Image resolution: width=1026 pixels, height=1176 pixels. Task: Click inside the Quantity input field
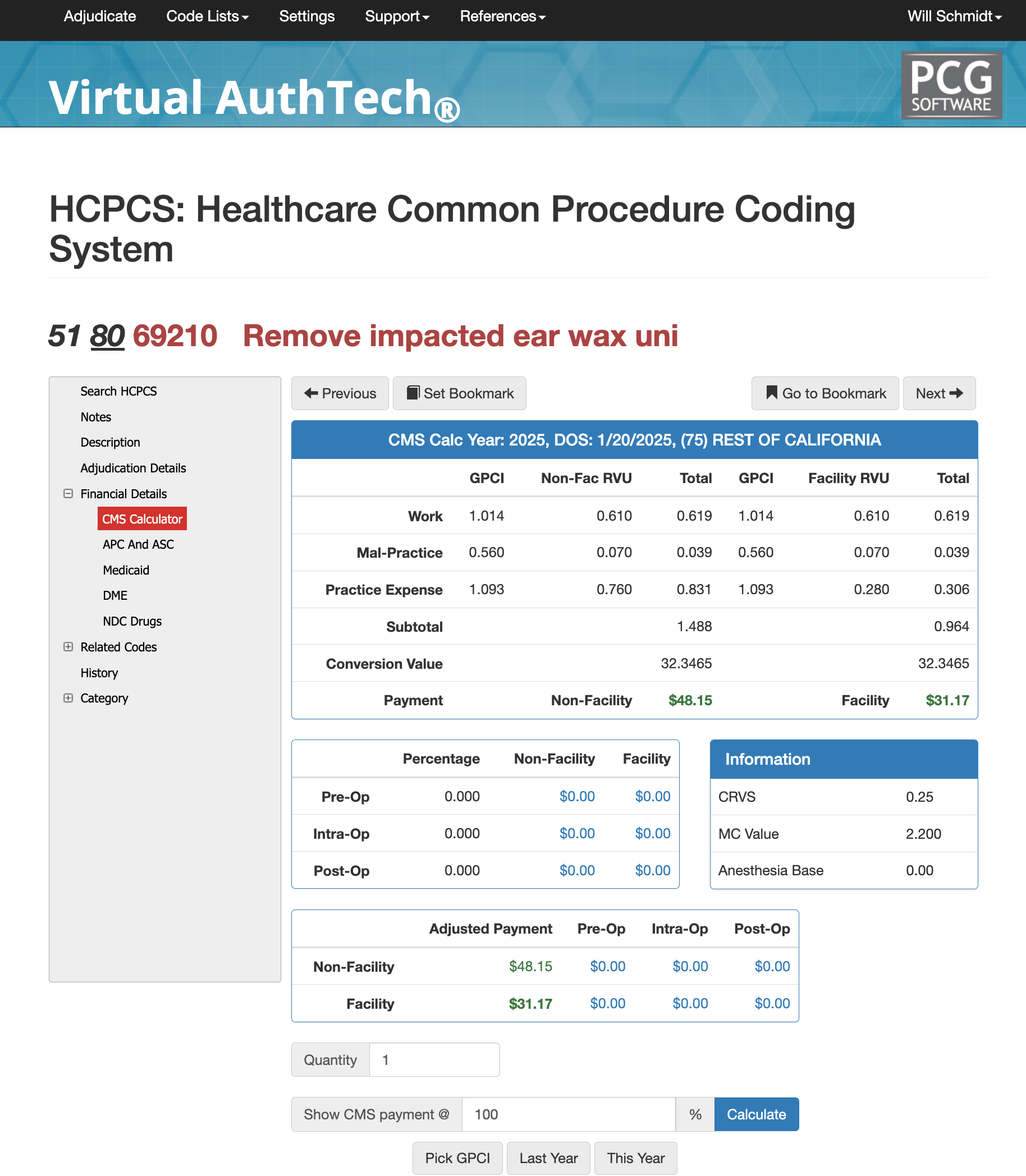click(x=435, y=1059)
